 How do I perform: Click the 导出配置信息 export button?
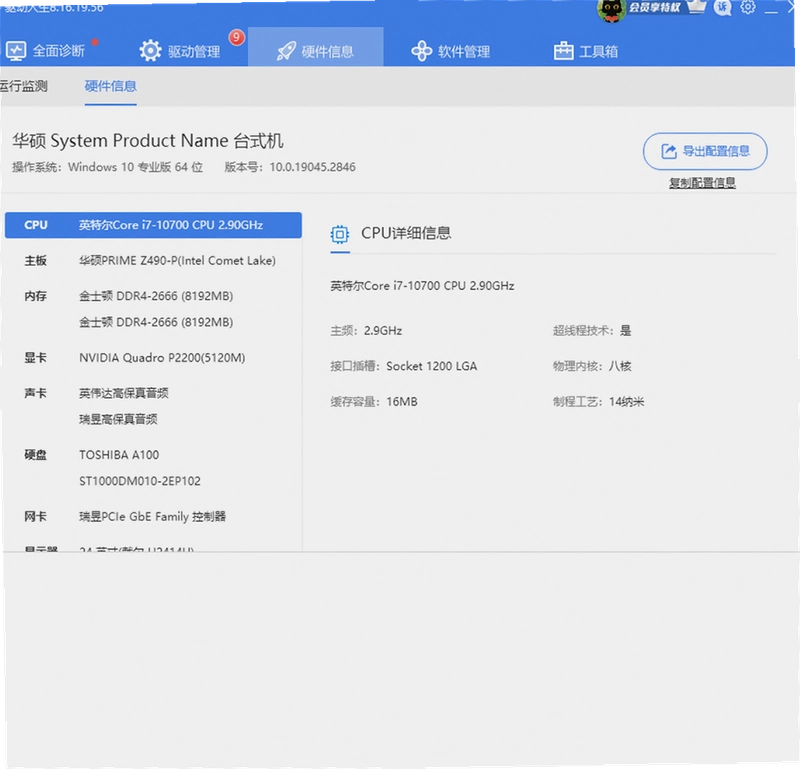point(705,151)
